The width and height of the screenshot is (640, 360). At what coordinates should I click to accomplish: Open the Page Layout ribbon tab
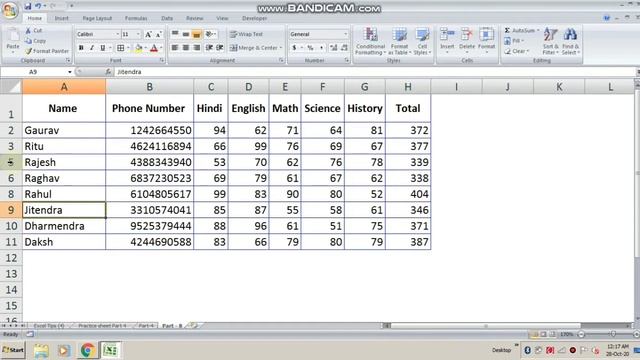(x=97, y=18)
